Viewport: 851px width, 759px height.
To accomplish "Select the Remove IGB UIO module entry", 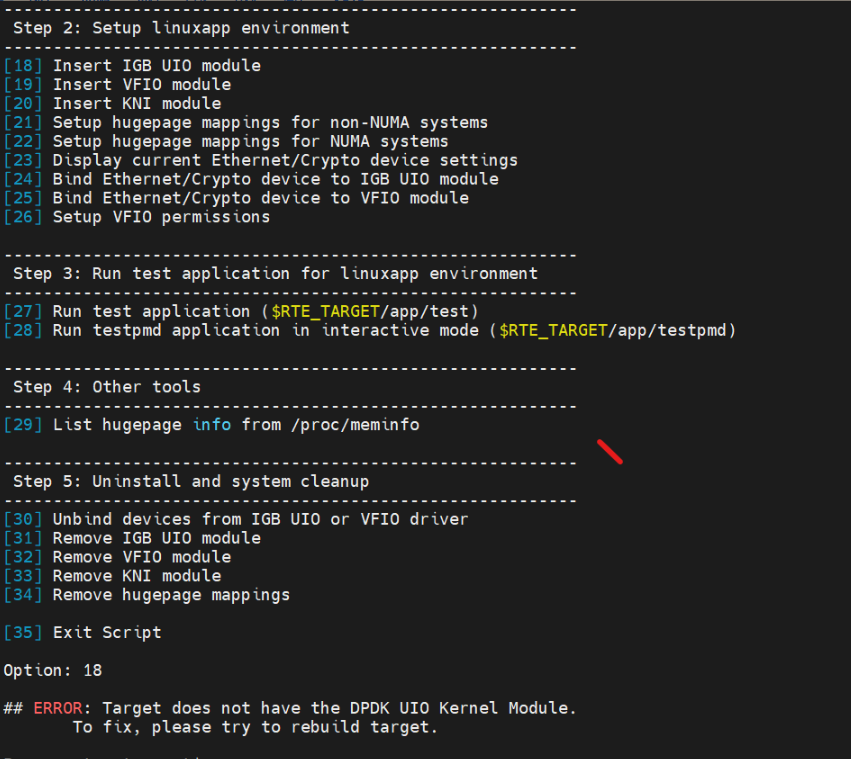I will point(156,538).
